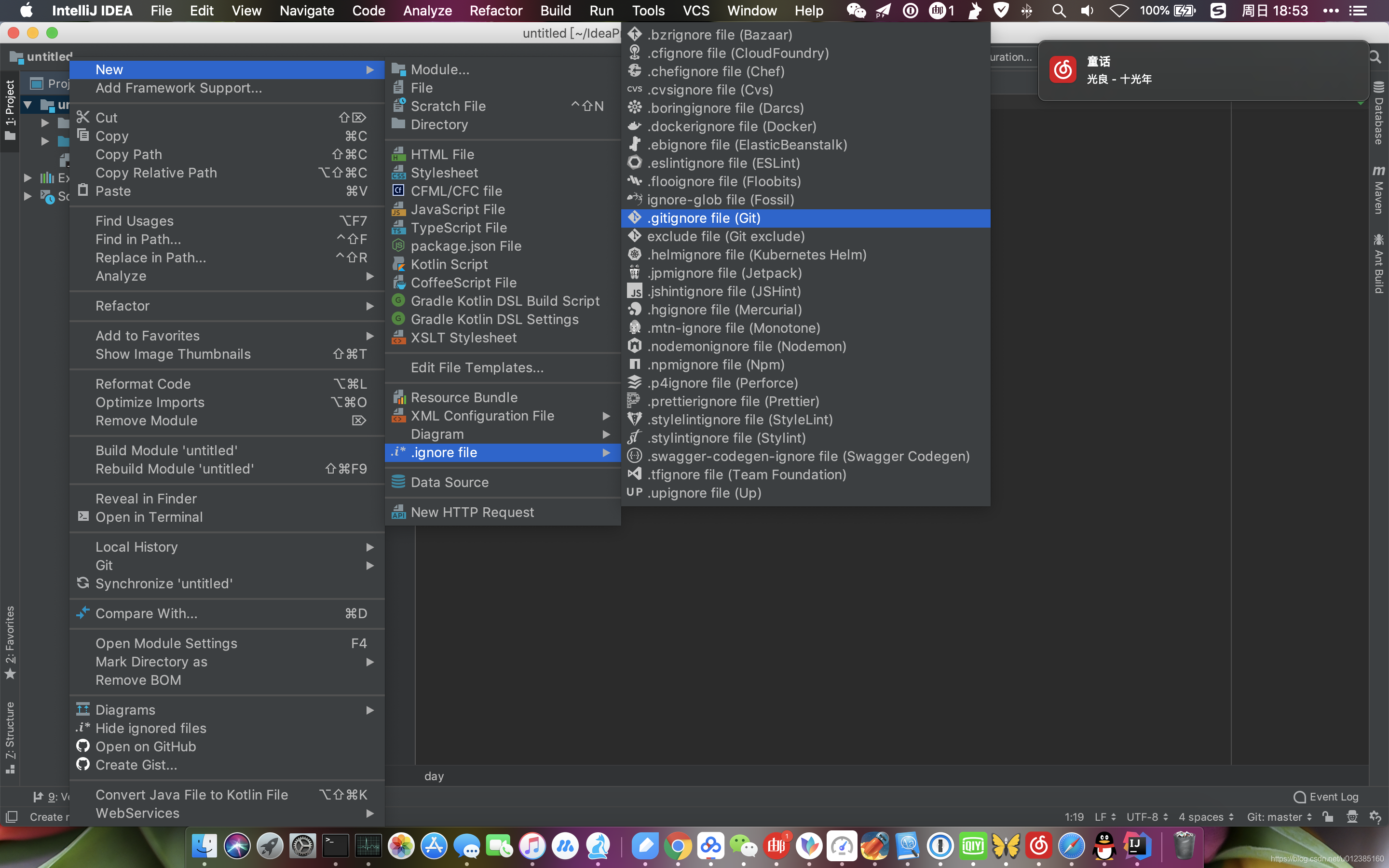The height and width of the screenshot is (868, 1389).
Task: Select .dockerignore file (Docker) option
Action: click(732, 126)
